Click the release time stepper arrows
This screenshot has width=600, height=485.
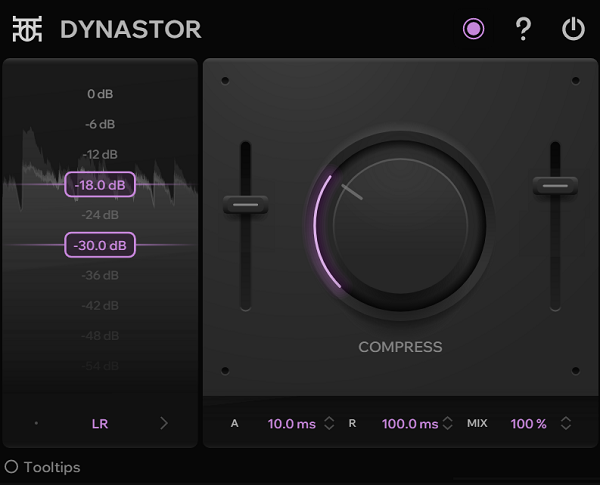pos(447,423)
